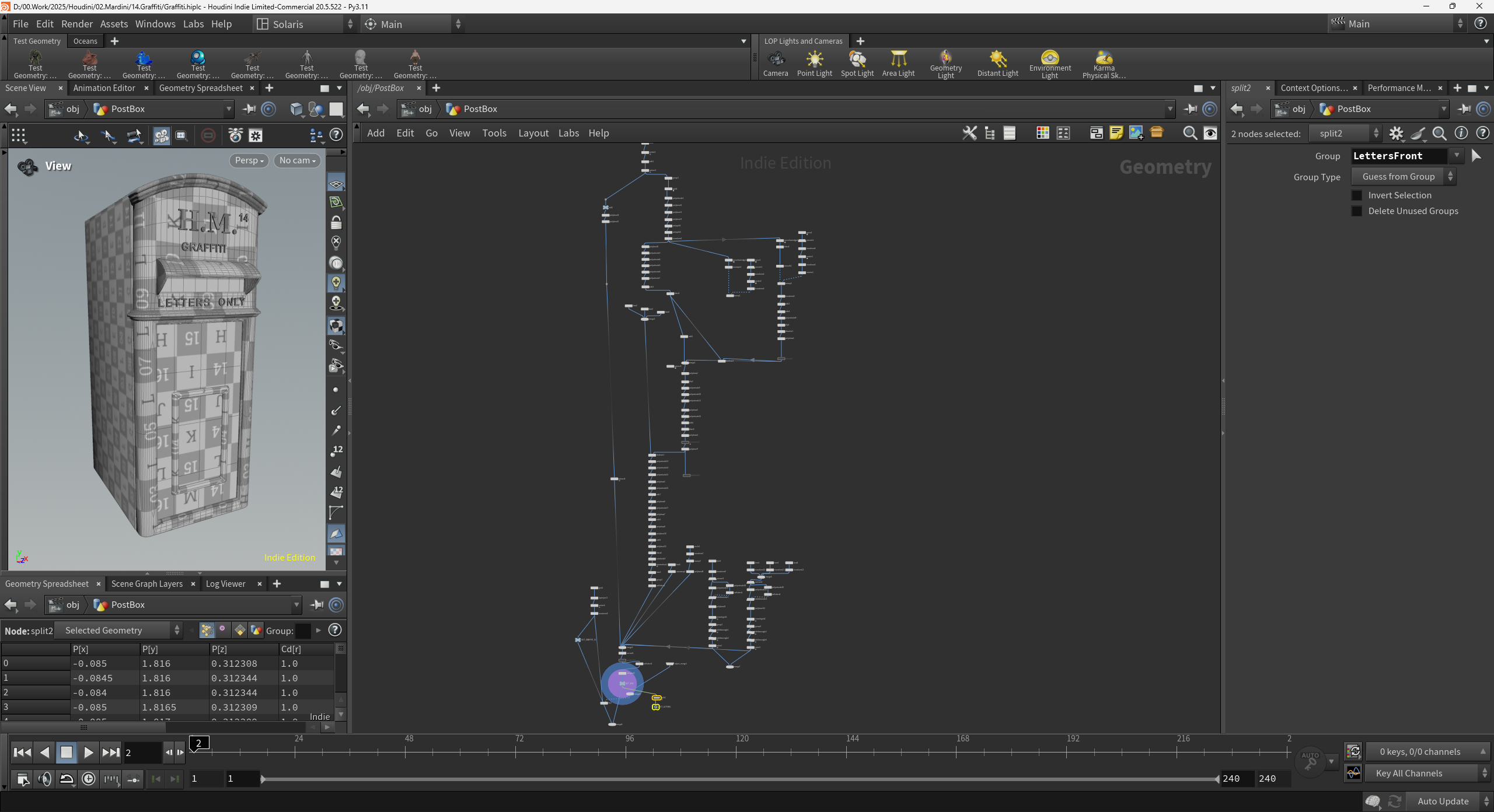Jump to the first frame
This screenshot has width=1494, height=812.
22,752
